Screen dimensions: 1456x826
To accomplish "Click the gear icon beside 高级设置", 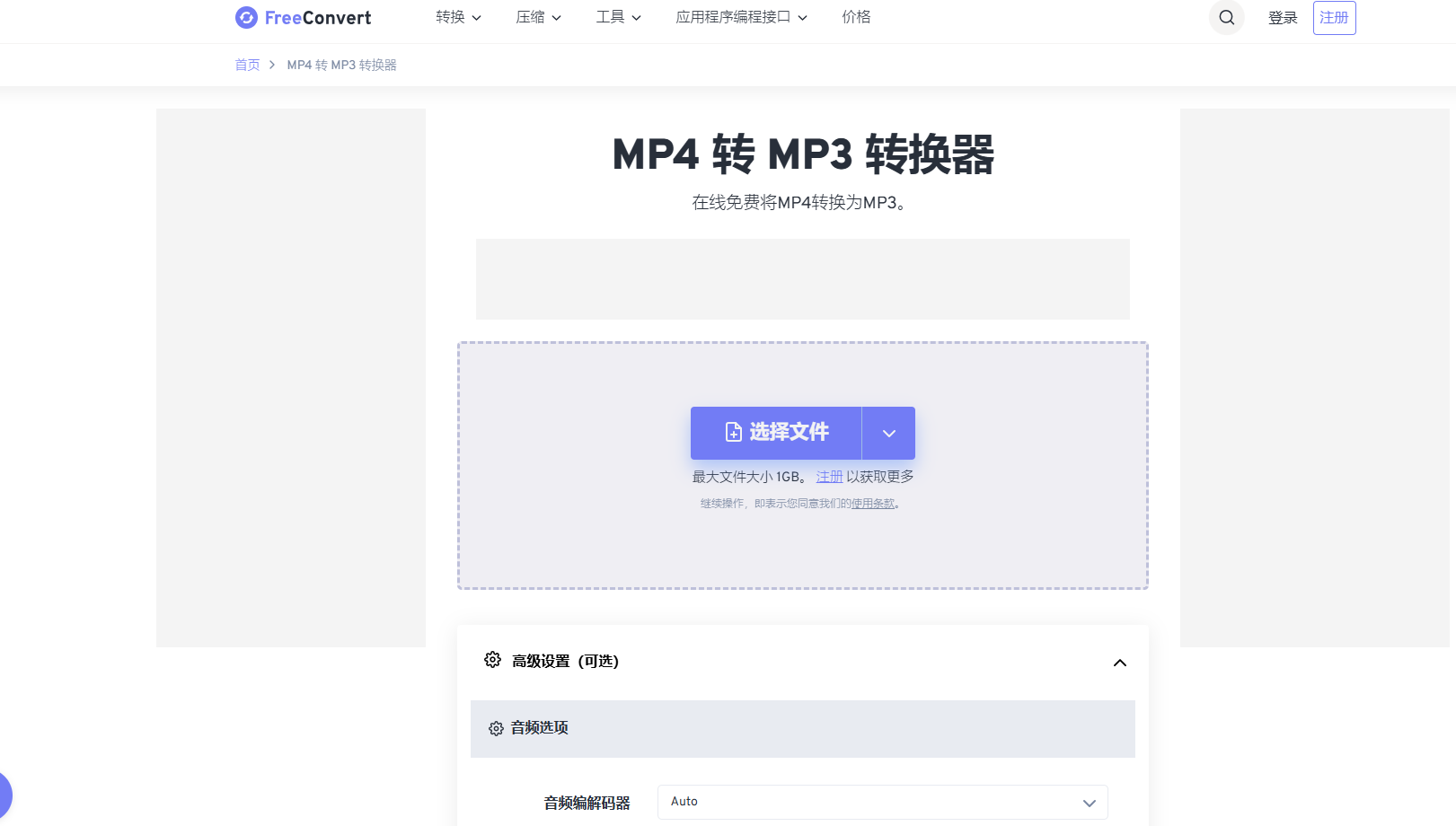I will (x=492, y=660).
